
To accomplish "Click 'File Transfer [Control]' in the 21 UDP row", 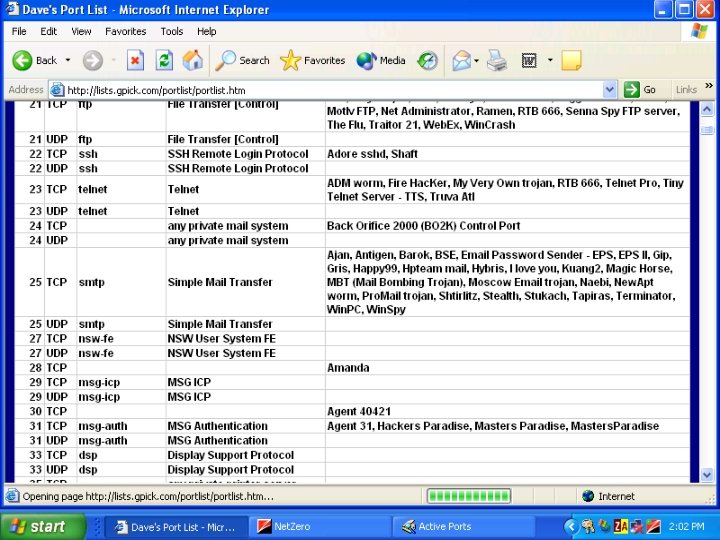I will tap(223, 139).
